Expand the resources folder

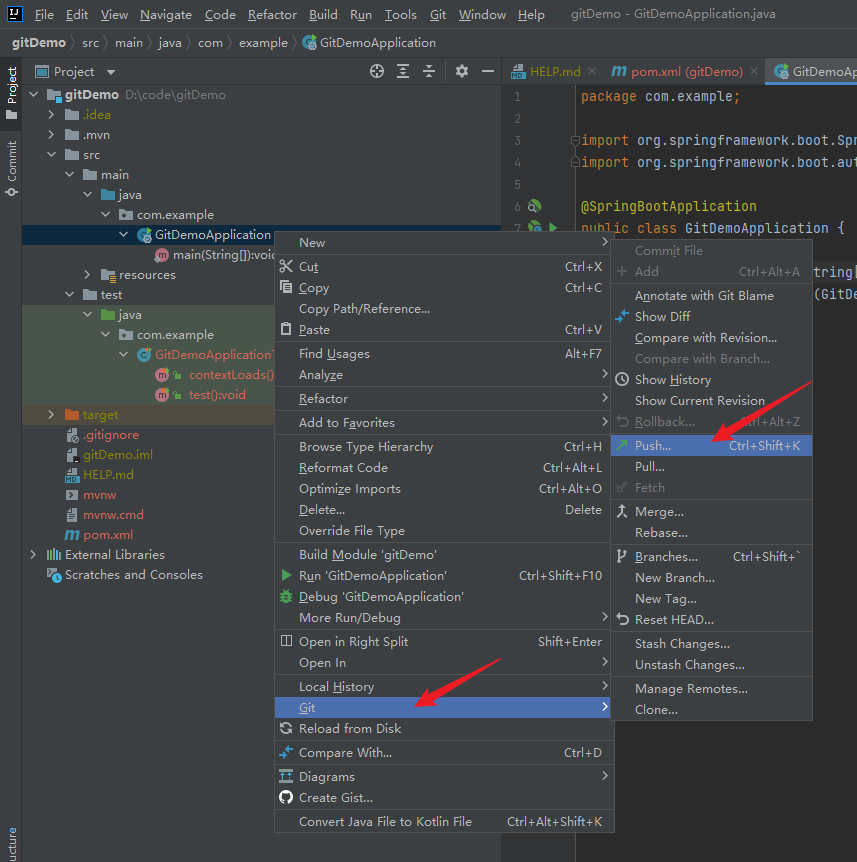tap(87, 274)
